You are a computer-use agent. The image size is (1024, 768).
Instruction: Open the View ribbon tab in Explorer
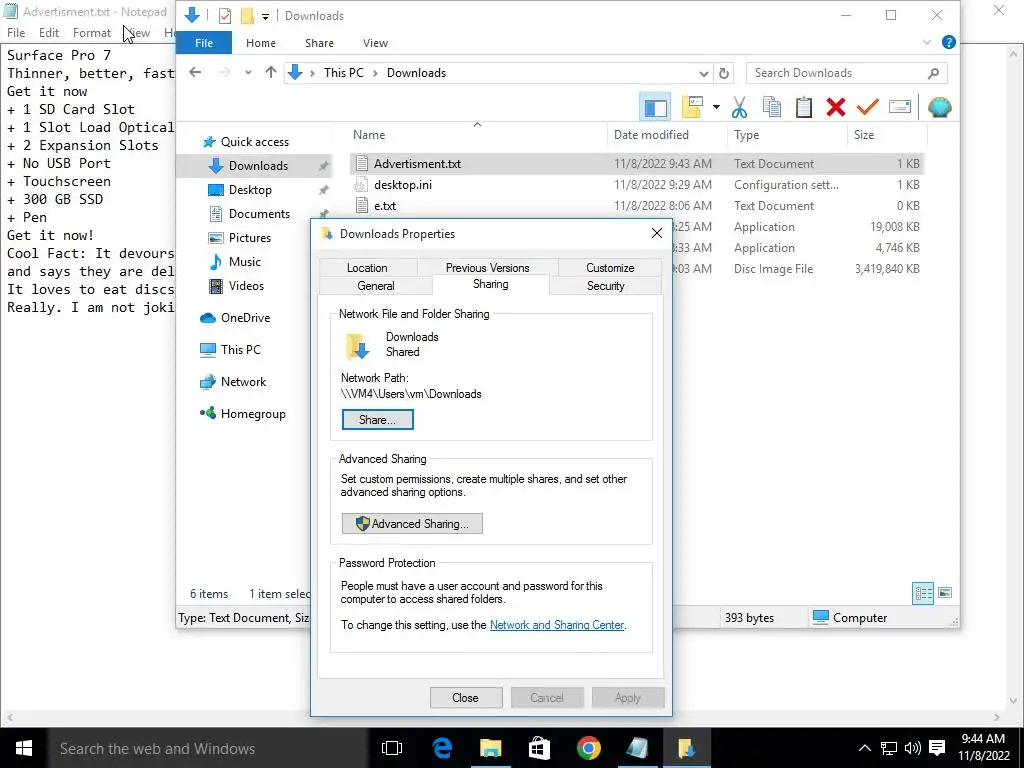(375, 42)
